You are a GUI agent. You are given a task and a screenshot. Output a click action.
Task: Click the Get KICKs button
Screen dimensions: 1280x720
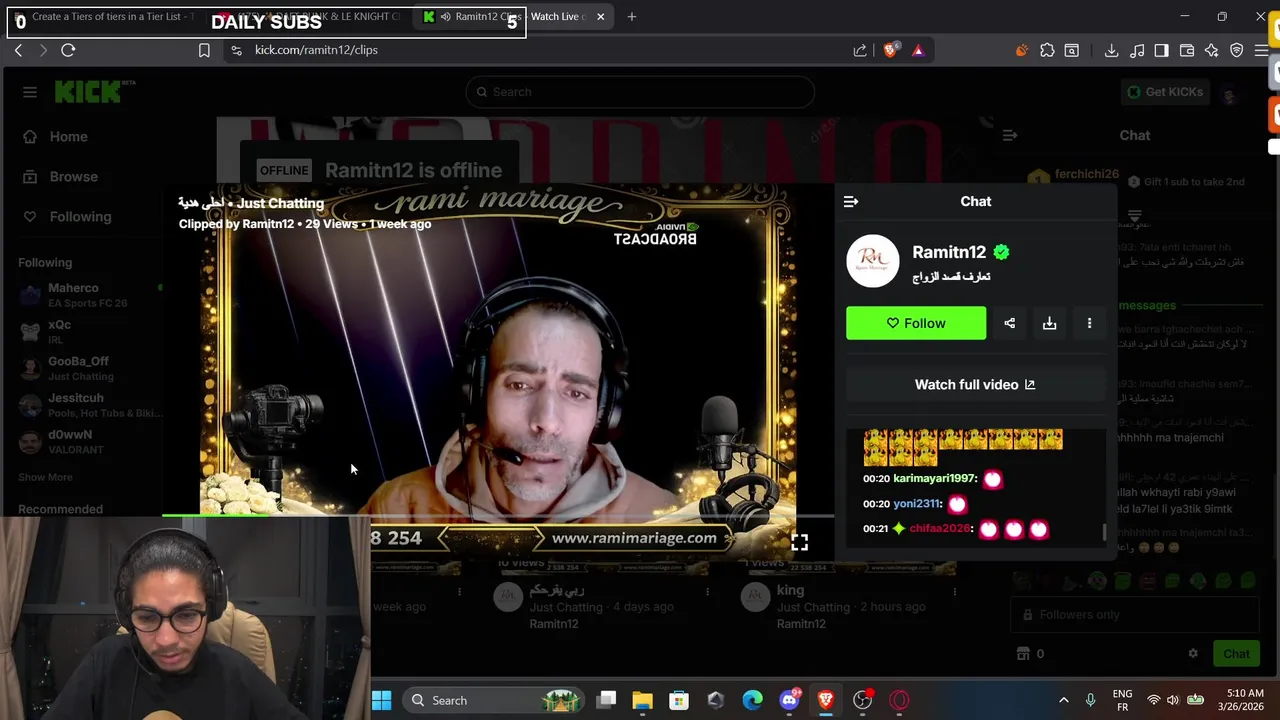[x=1165, y=92]
